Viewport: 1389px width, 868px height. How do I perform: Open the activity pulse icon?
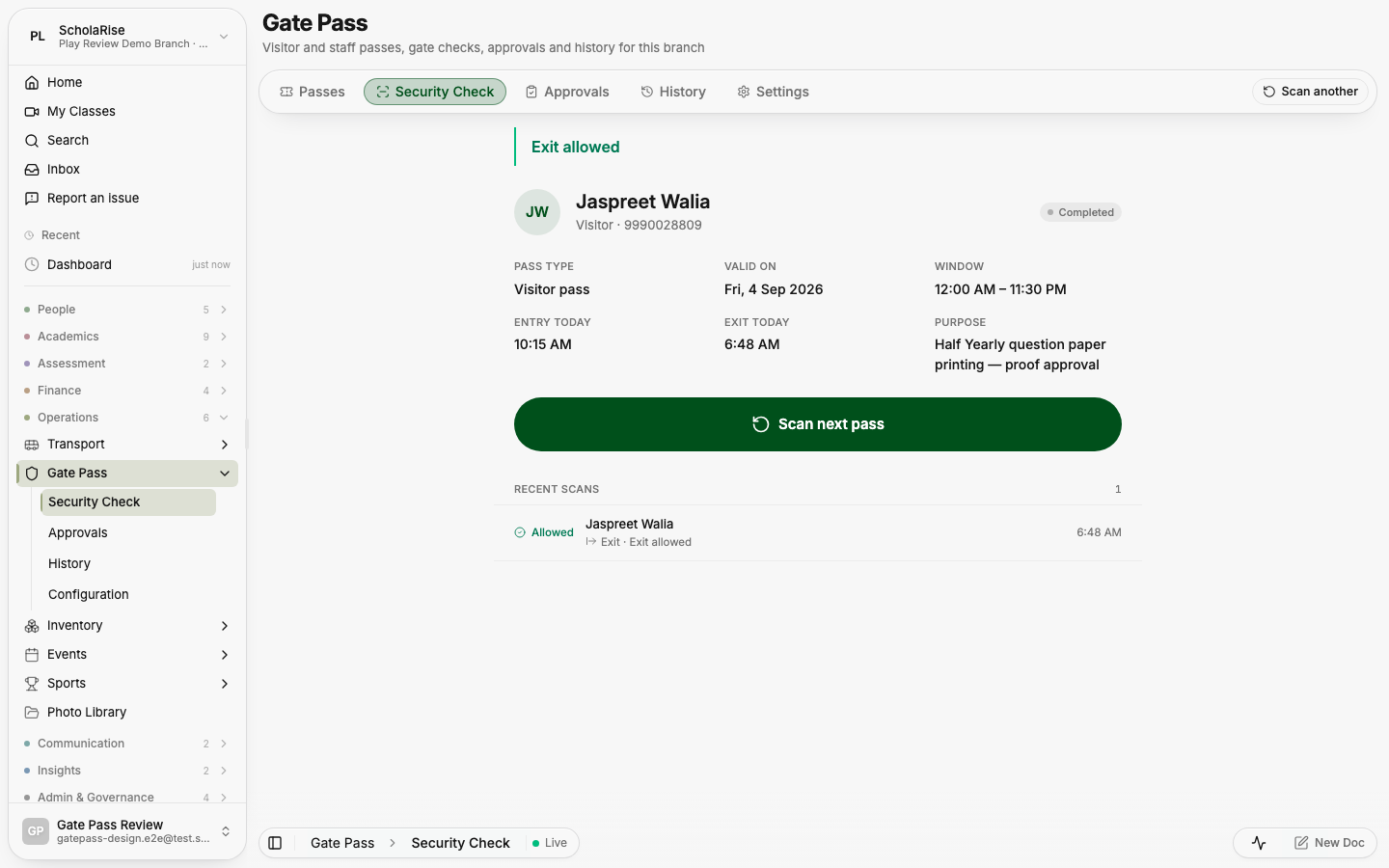[x=1259, y=843]
